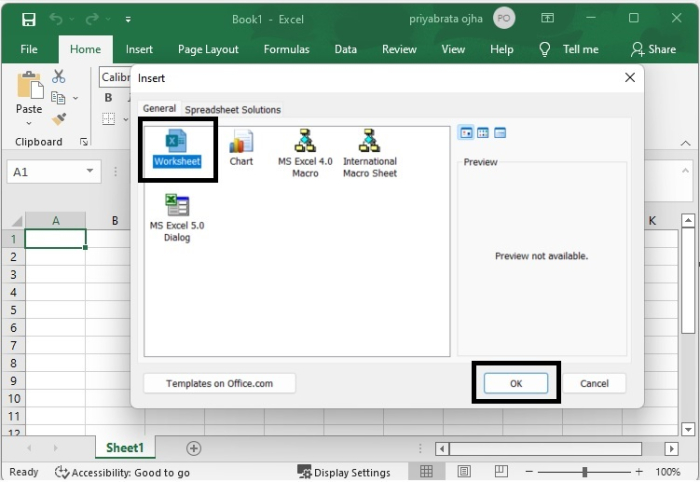This screenshot has width=700, height=482.
Task: Select the Chart template icon
Action: click(241, 142)
